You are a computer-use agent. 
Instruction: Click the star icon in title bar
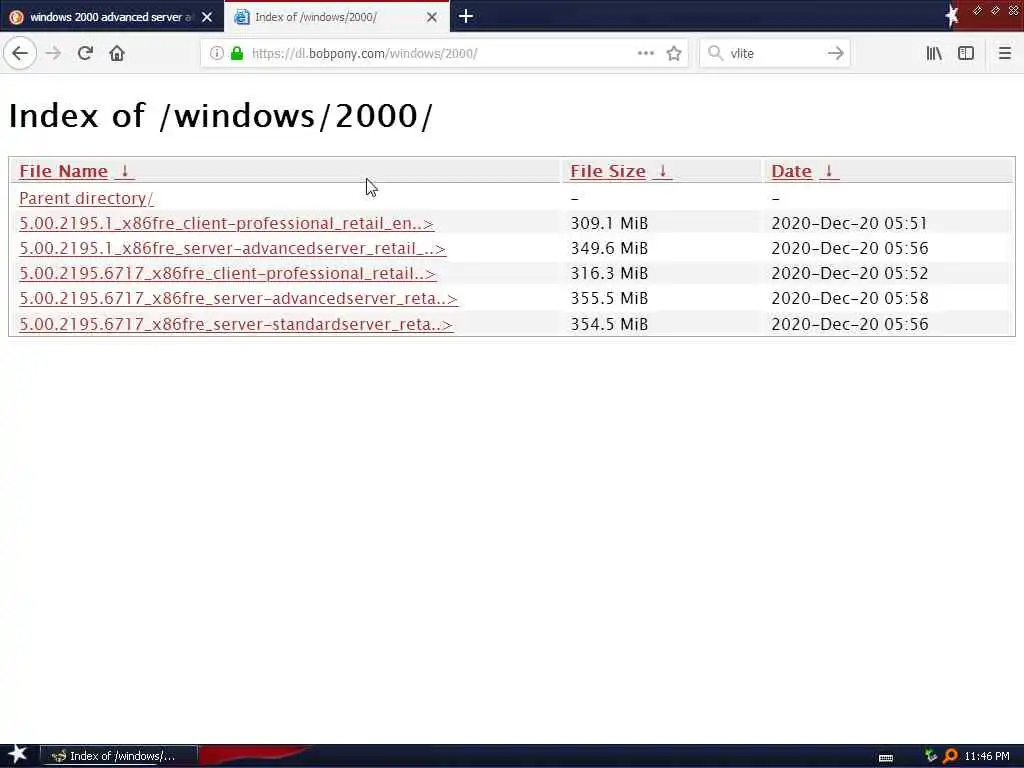(952, 16)
